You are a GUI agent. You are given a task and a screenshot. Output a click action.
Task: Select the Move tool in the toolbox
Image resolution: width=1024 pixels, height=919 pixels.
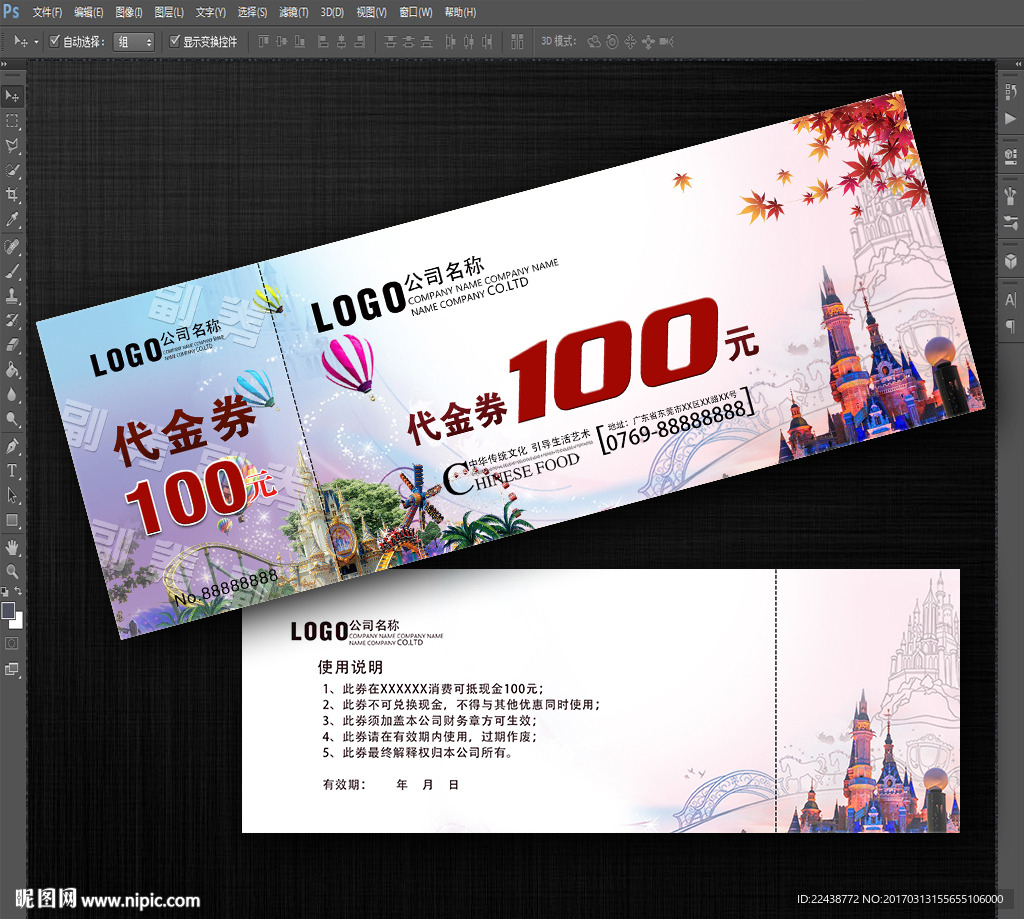pos(12,96)
